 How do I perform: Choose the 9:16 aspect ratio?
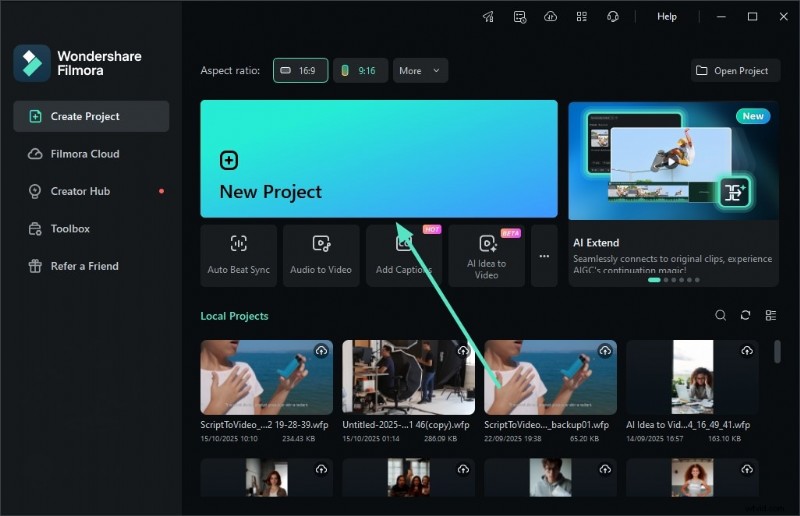pos(360,70)
